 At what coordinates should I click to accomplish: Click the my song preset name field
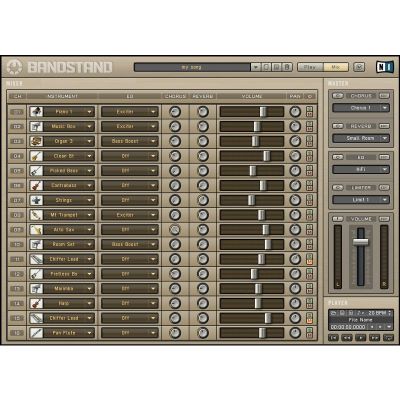click(x=192, y=67)
